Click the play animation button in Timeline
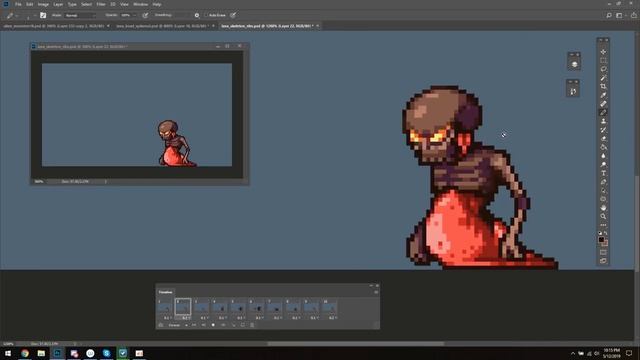This screenshot has height=360, width=640. point(213,325)
